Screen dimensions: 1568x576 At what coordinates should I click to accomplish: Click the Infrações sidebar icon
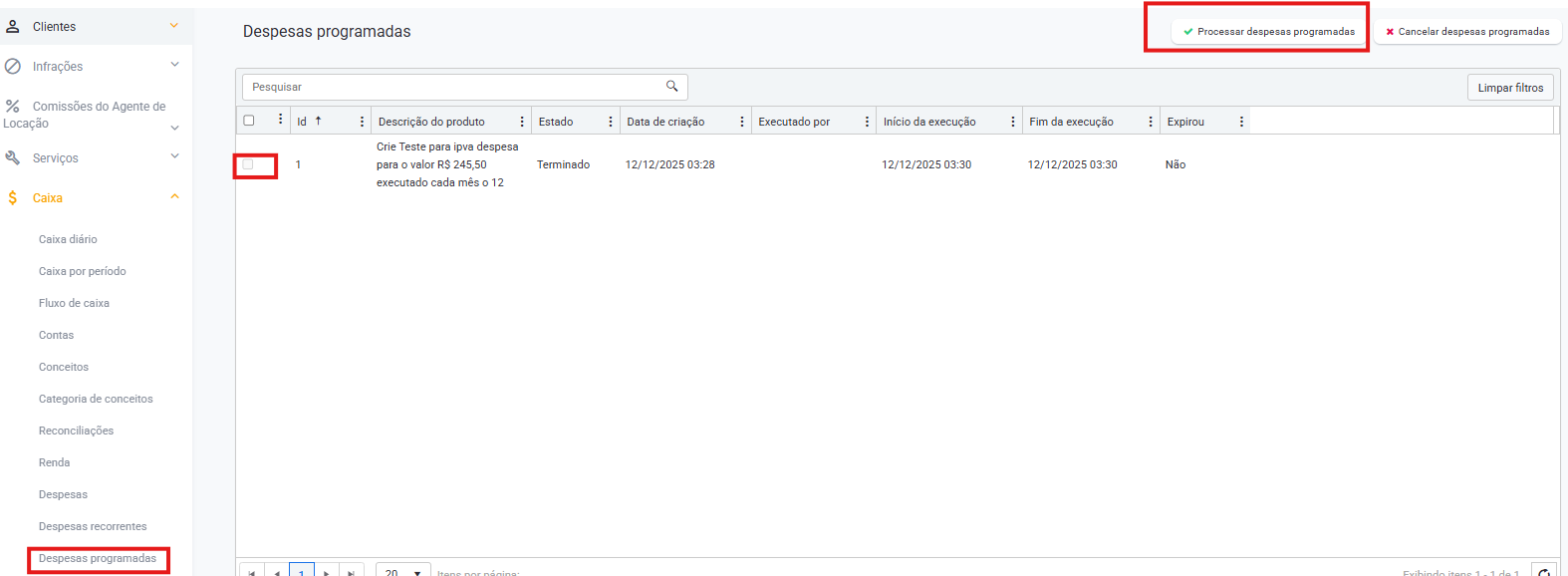13,67
